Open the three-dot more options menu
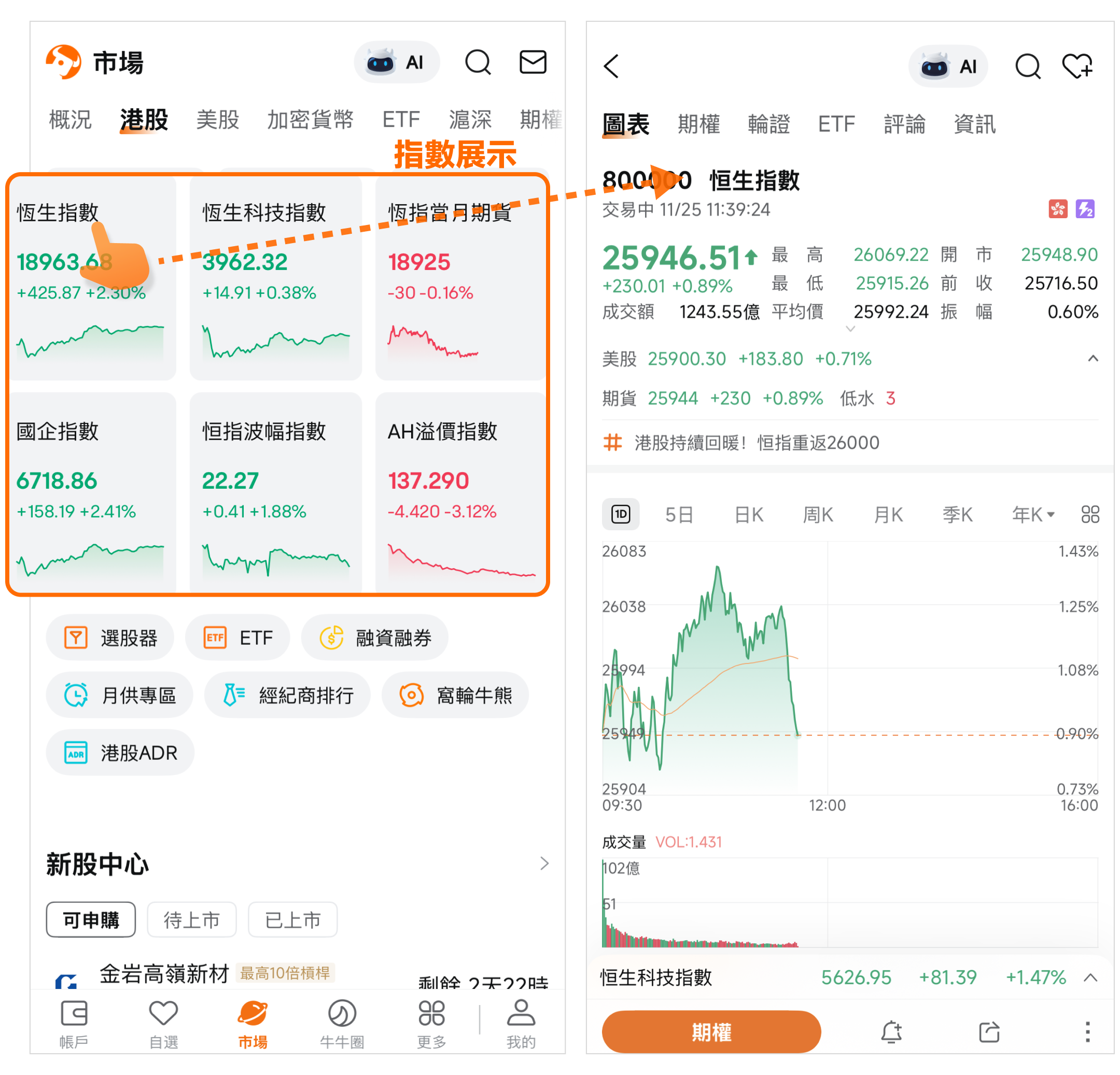 pyautogui.click(x=1087, y=1031)
